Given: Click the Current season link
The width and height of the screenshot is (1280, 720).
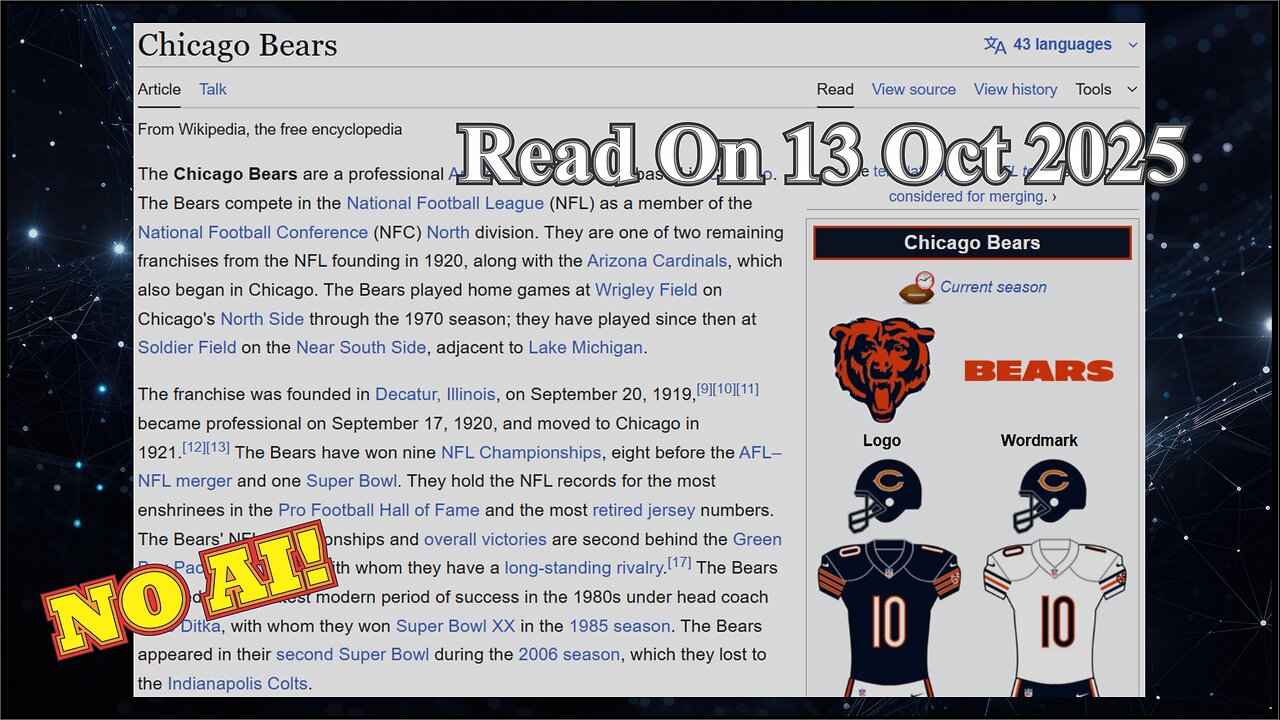Looking at the screenshot, I should click(x=993, y=287).
